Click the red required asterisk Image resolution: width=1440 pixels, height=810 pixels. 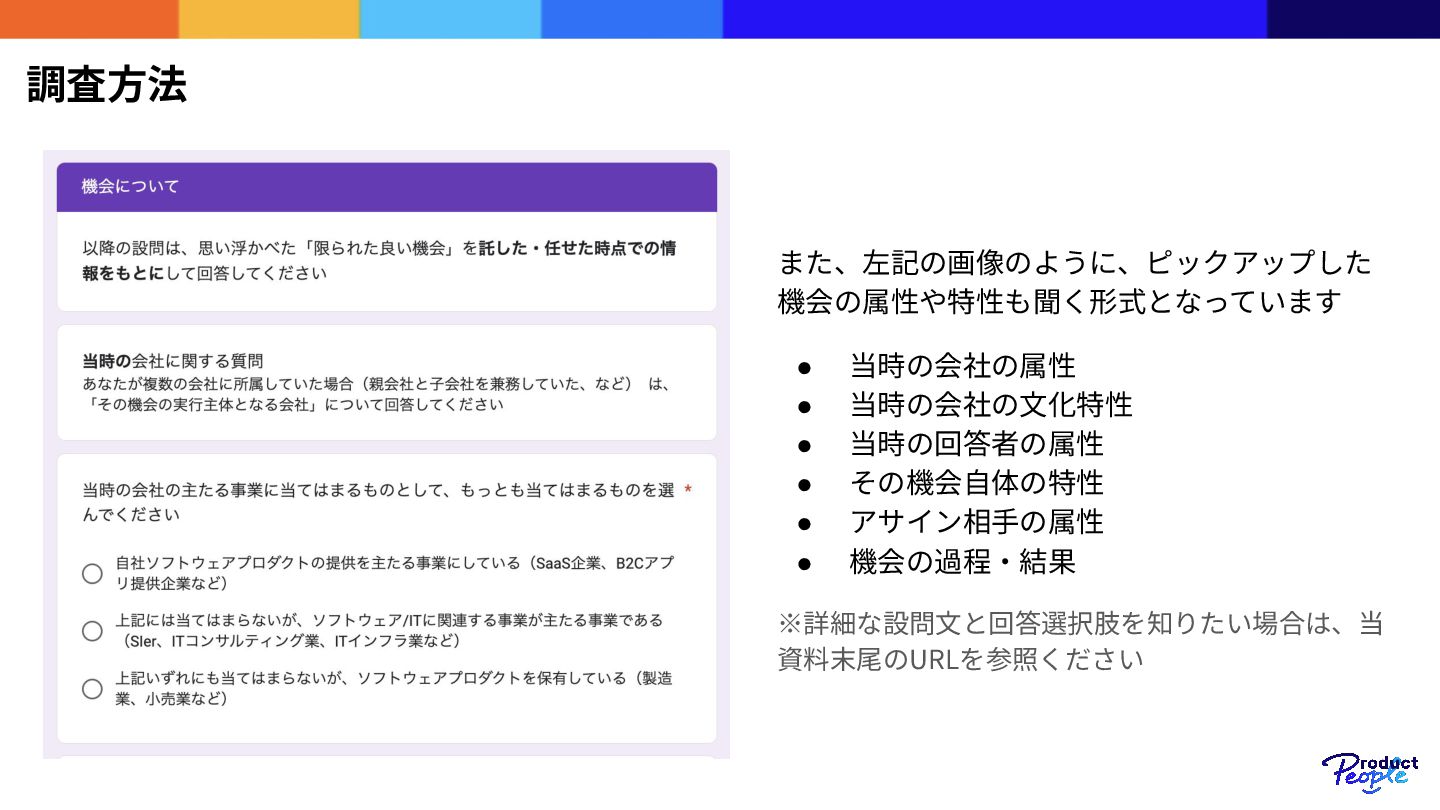[x=688, y=490]
